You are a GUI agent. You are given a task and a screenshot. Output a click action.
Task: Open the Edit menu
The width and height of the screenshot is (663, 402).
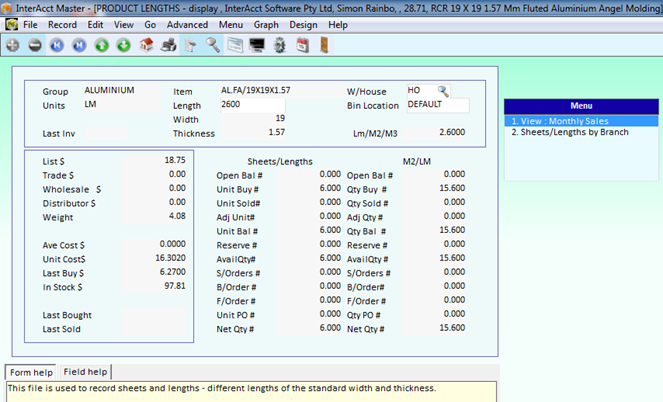coord(95,25)
